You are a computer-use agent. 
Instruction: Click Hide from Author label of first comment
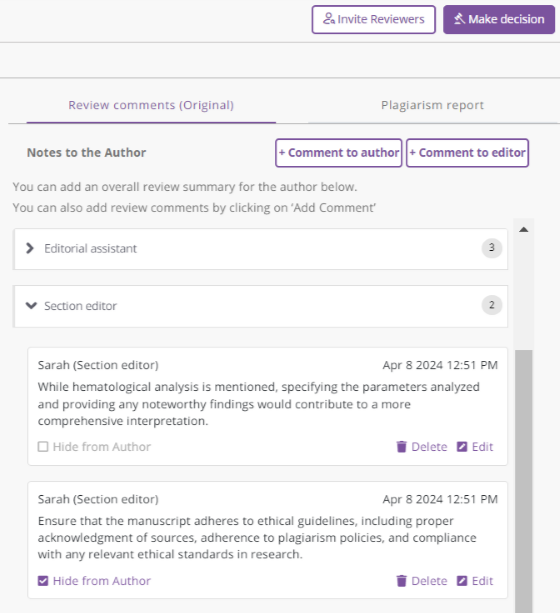click(102, 446)
